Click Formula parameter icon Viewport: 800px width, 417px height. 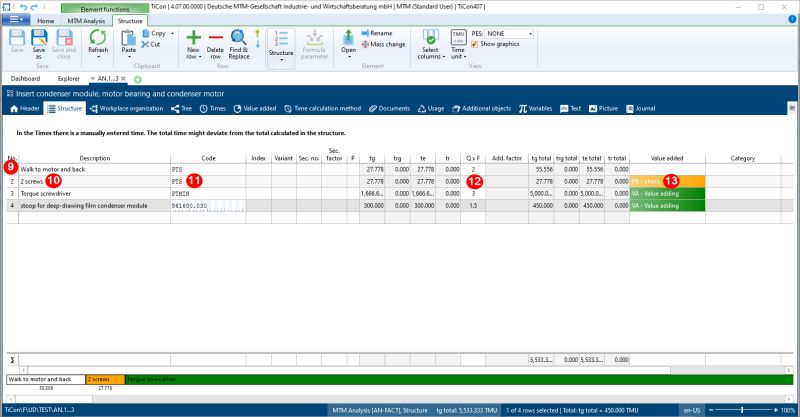tap(314, 44)
